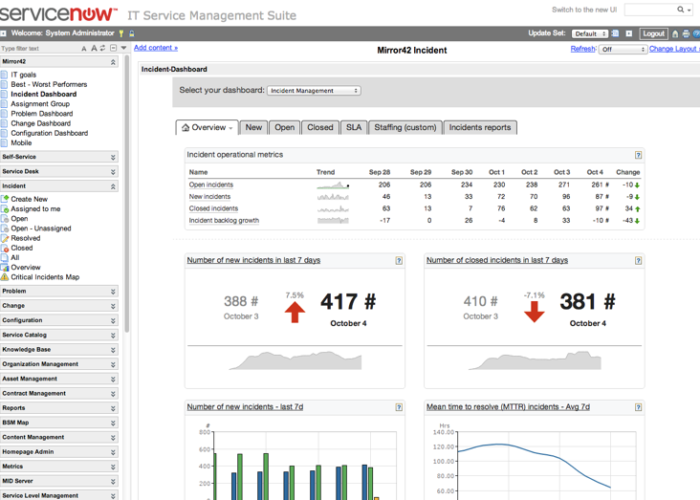The image size is (700, 500).
Task: Open the Refresh interval dropdown
Action: coord(623,49)
